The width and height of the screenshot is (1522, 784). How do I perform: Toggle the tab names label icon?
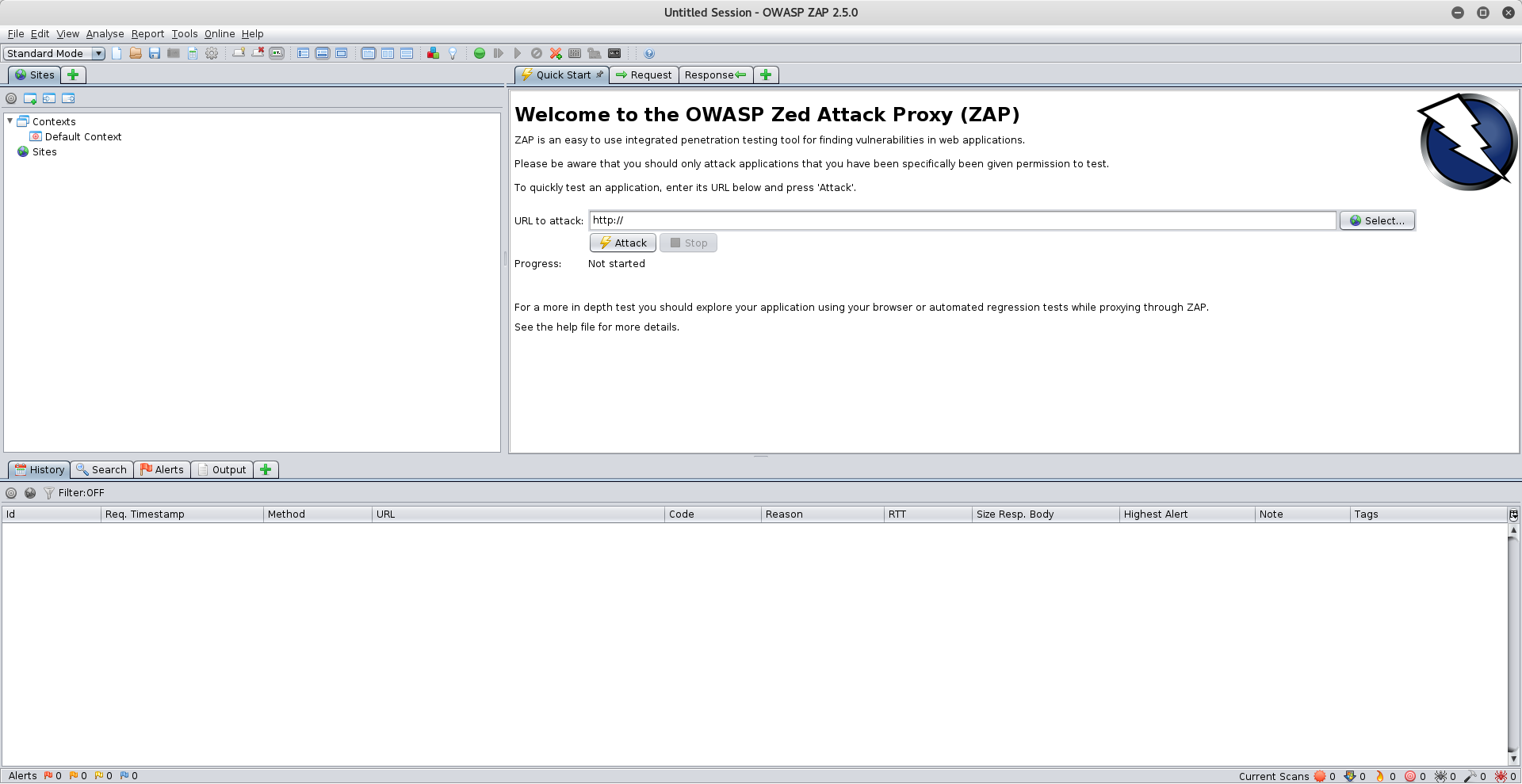tap(277, 53)
